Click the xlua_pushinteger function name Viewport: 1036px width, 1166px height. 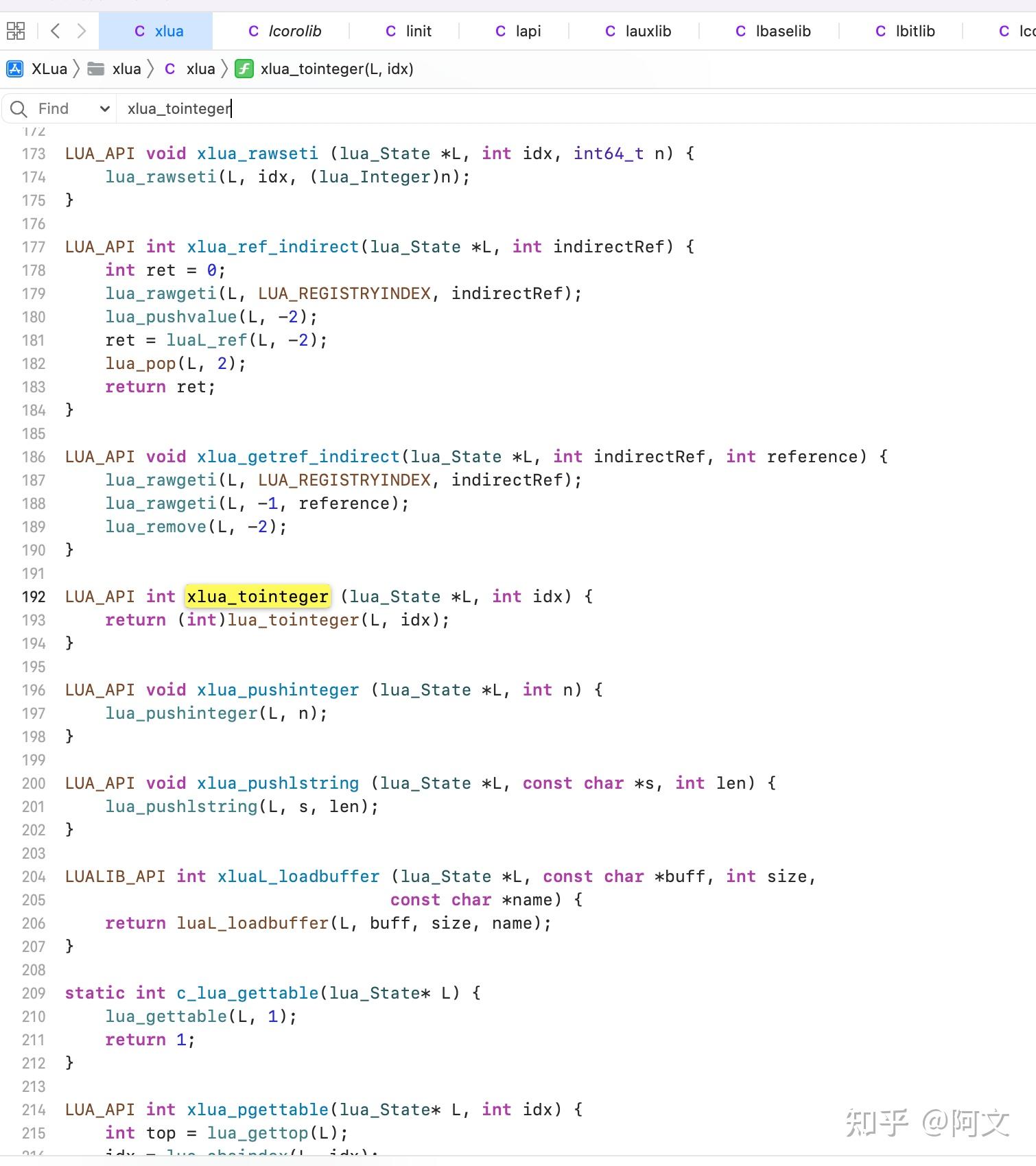[278, 690]
